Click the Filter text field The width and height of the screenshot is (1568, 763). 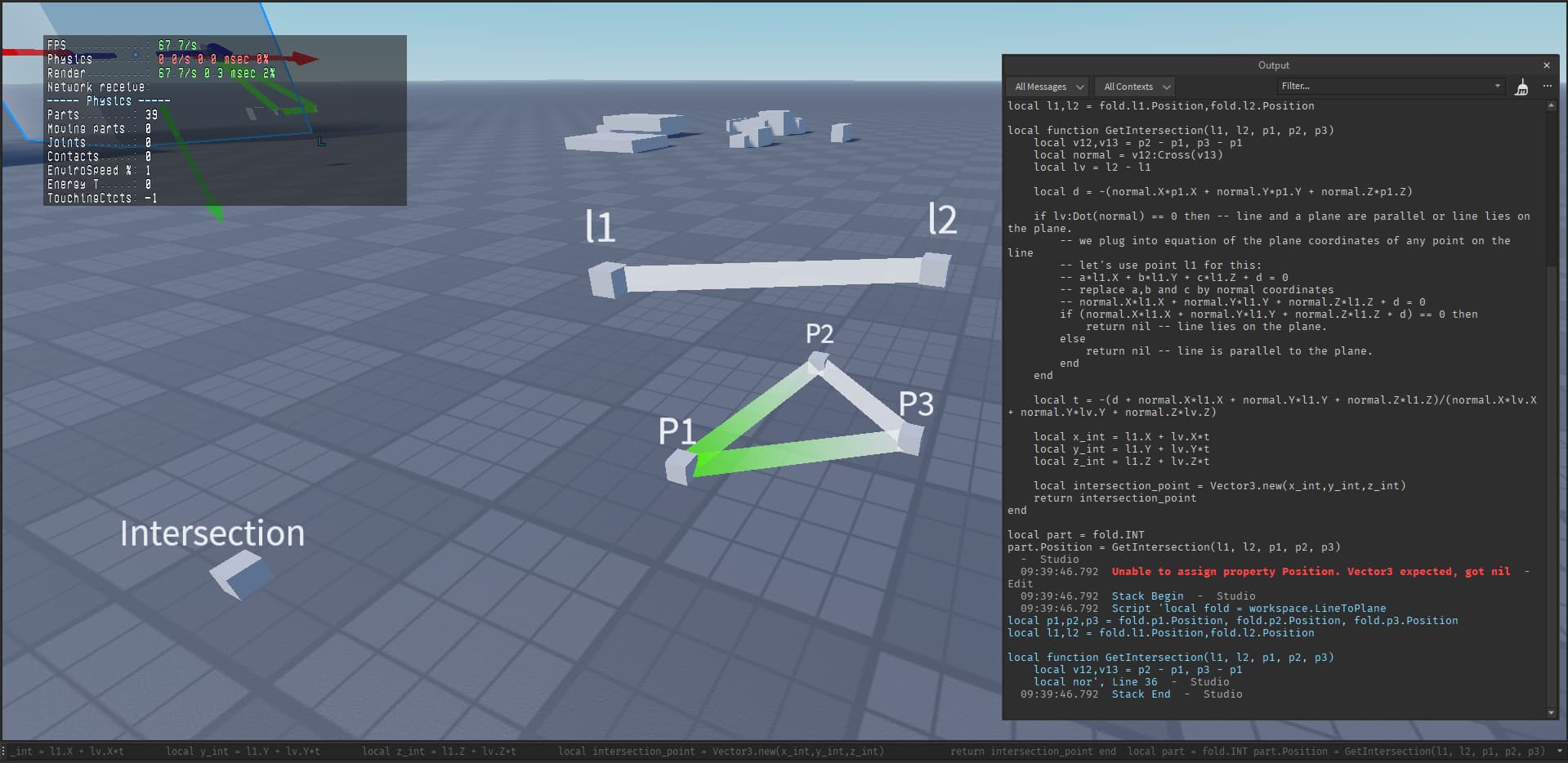coord(1381,86)
